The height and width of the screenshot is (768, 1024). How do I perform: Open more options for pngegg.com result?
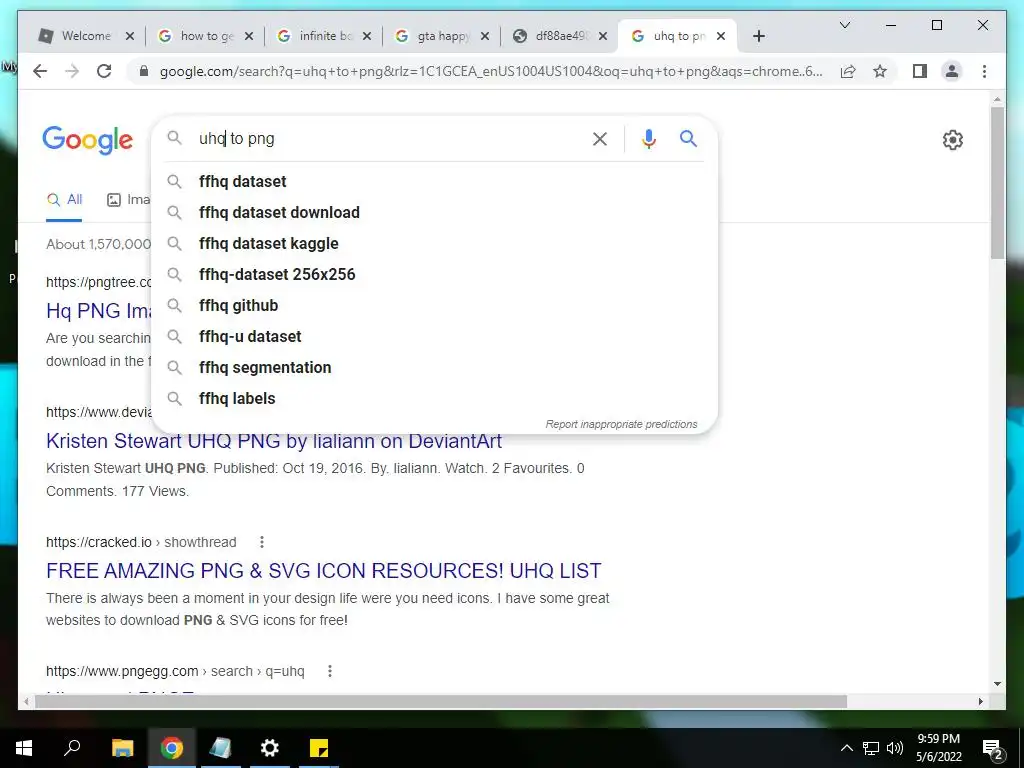click(x=330, y=671)
